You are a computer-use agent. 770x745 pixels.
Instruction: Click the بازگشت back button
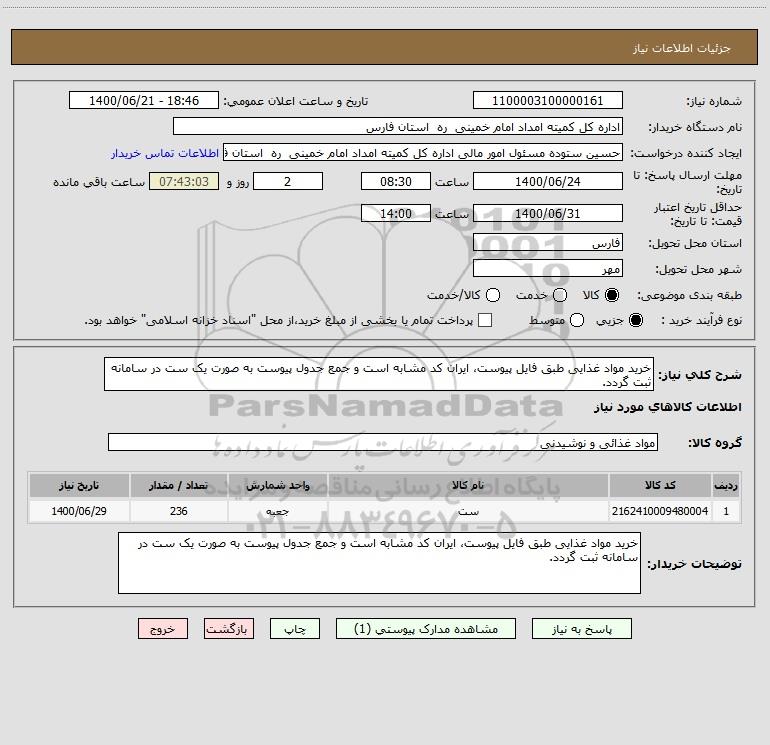pos(229,629)
